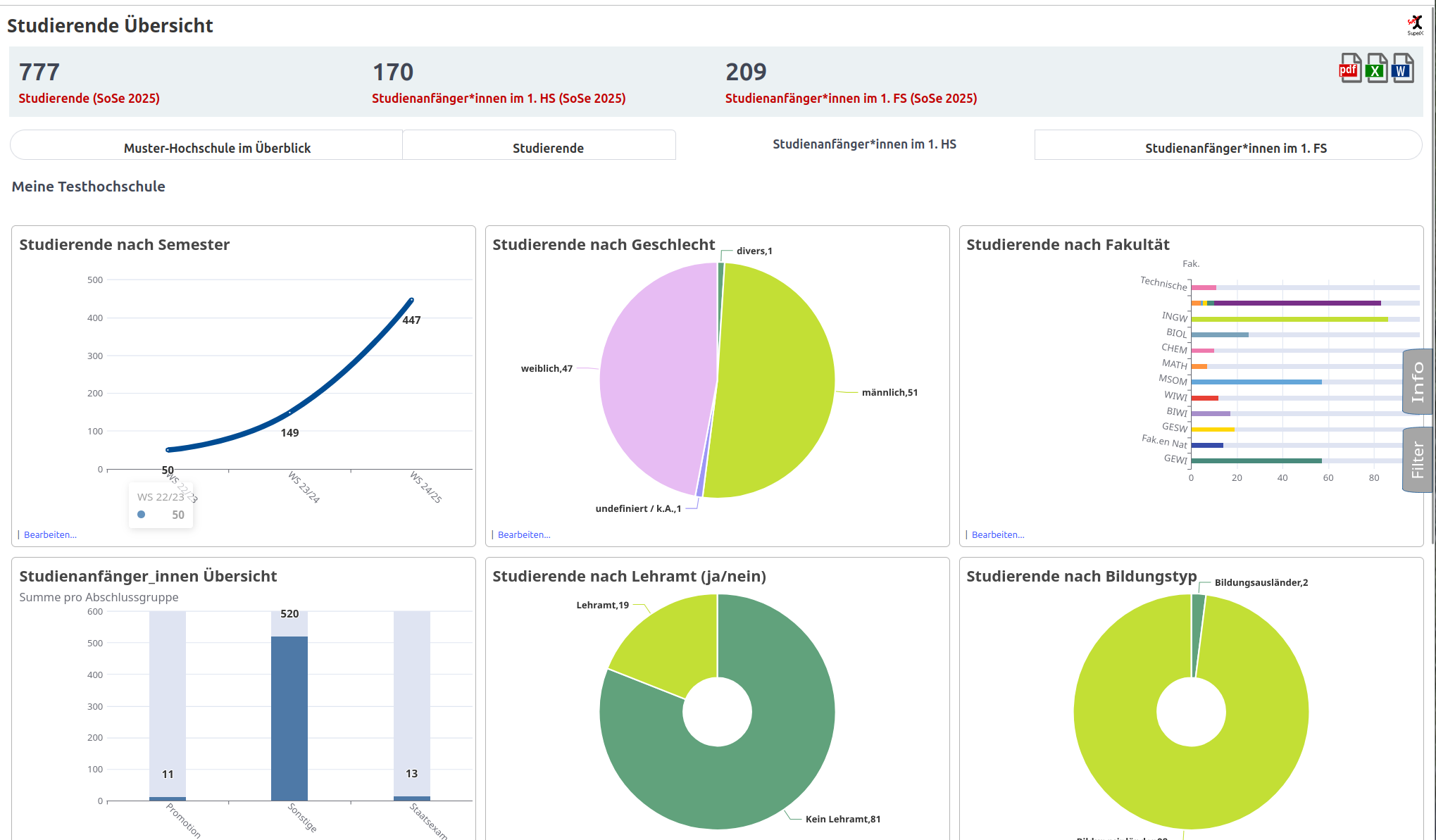Export dashboard to Word document
Screen dimensions: 1436x840
click(x=1402, y=69)
